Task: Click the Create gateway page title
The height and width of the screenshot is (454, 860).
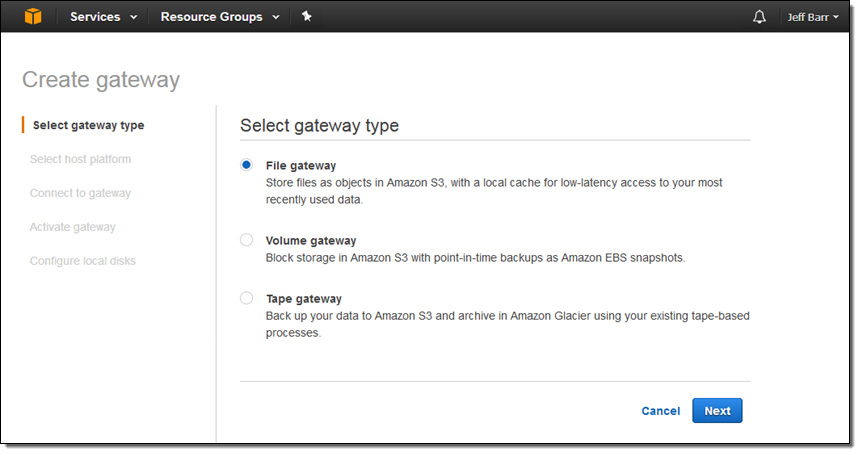Action: coord(100,80)
